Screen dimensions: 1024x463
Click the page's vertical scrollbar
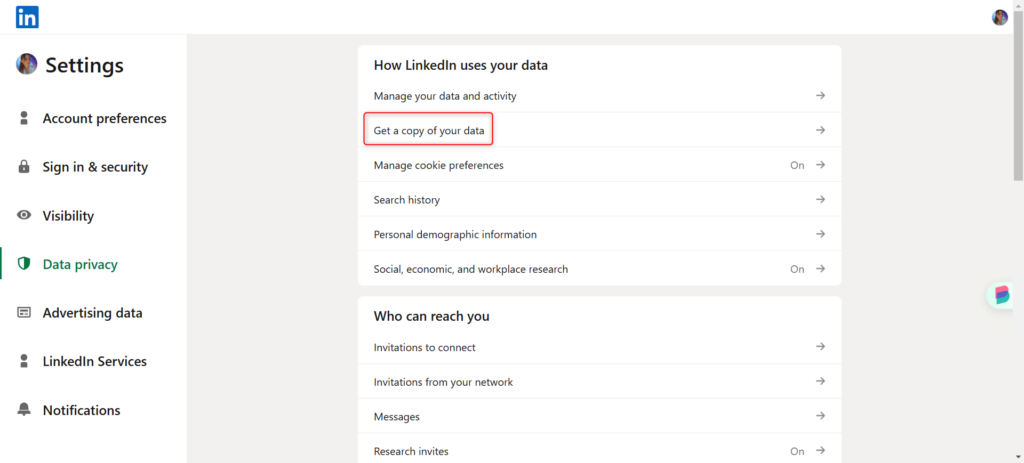(x=1018, y=95)
